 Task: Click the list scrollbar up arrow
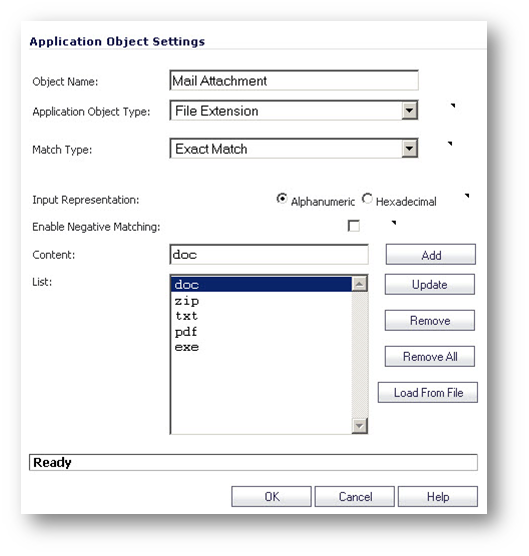(x=360, y=284)
